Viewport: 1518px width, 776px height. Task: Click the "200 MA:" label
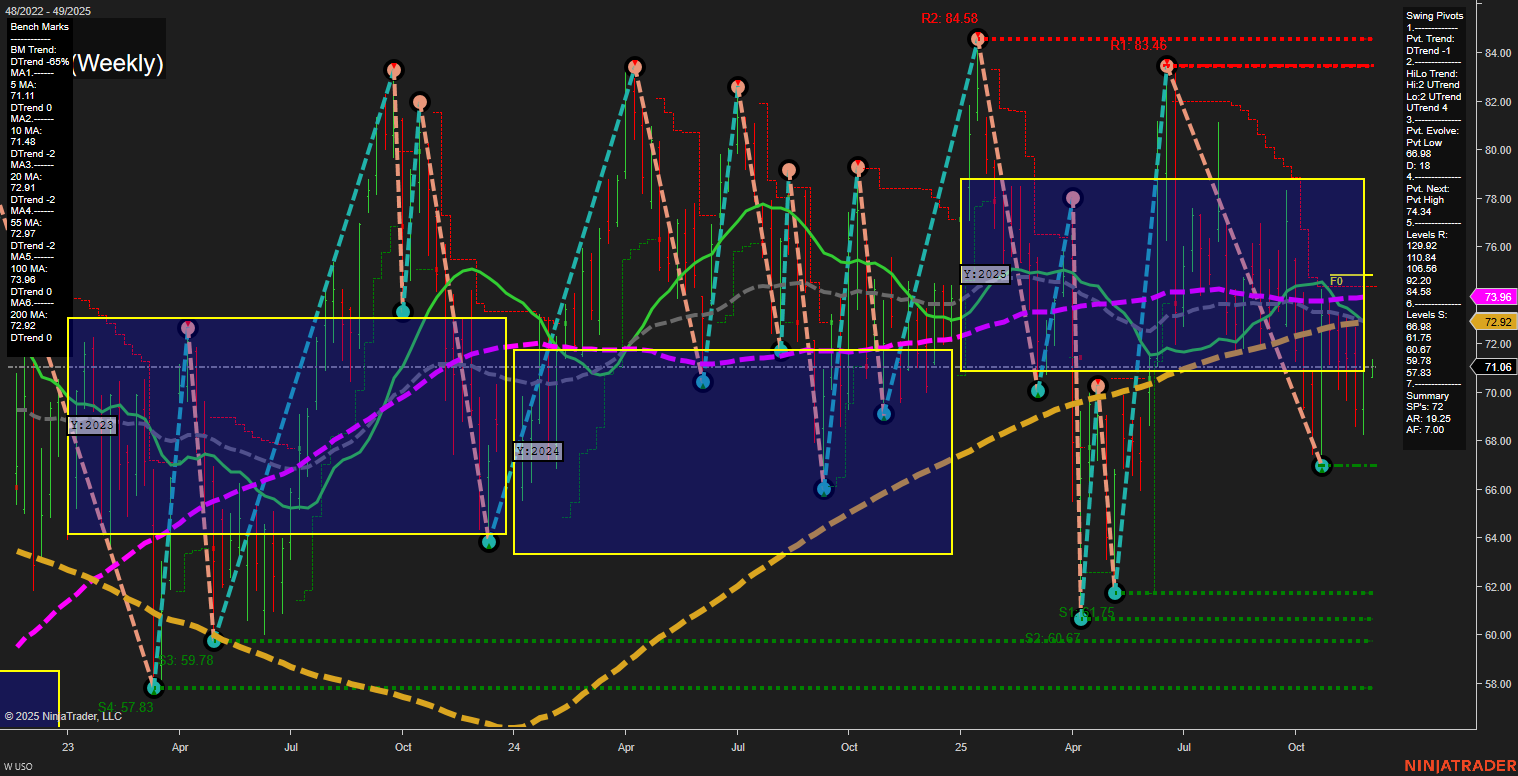(x=30, y=314)
